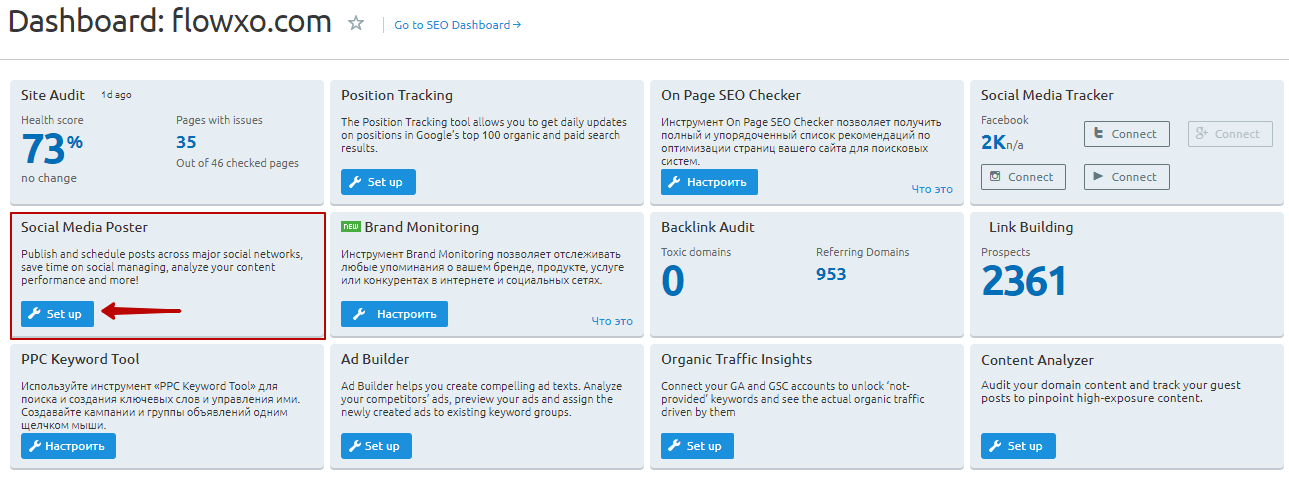Click Set up in Content Analyzer
Image resolution: width=1289 pixels, height=479 pixels.
point(1018,446)
